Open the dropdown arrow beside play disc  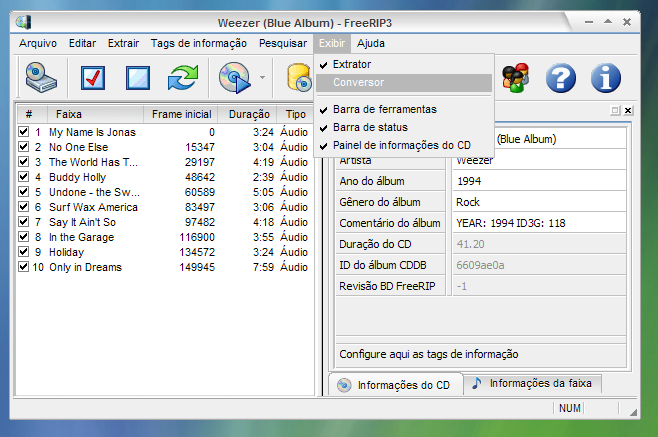[x=262, y=77]
